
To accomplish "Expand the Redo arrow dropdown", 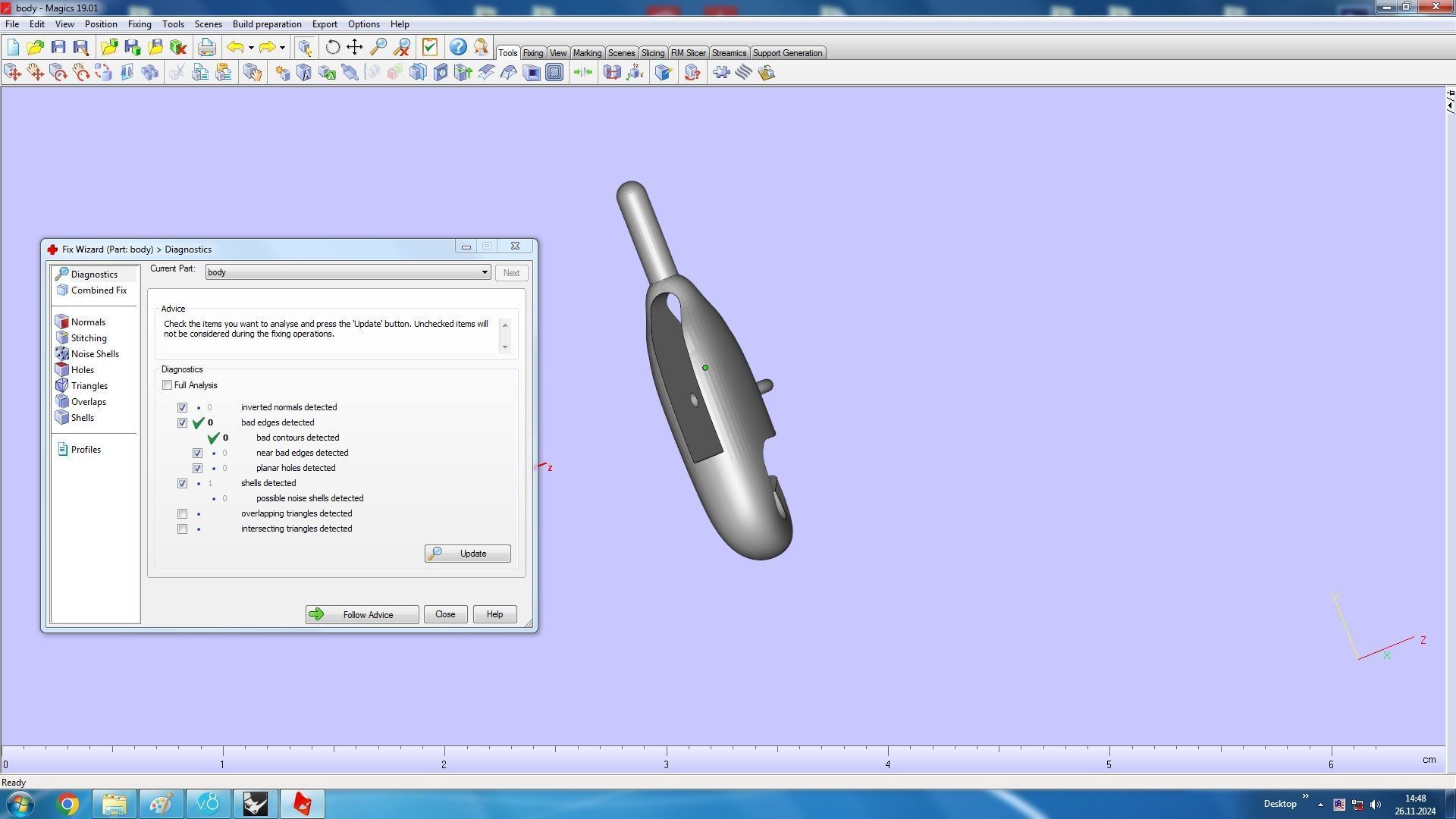I will coord(282,48).
